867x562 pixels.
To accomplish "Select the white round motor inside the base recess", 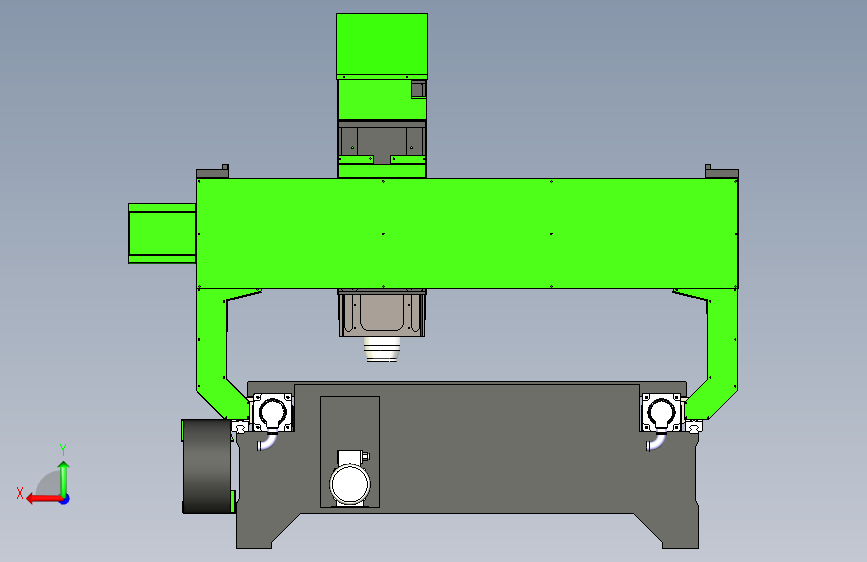I will pos(350,483).
